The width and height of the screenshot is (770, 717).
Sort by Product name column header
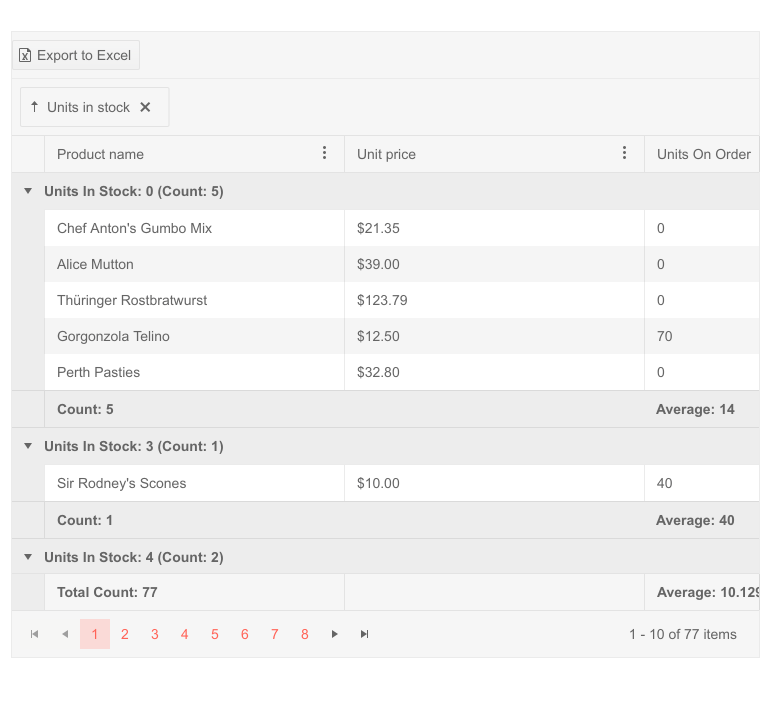pyautogui.click(x=100, y=154)
